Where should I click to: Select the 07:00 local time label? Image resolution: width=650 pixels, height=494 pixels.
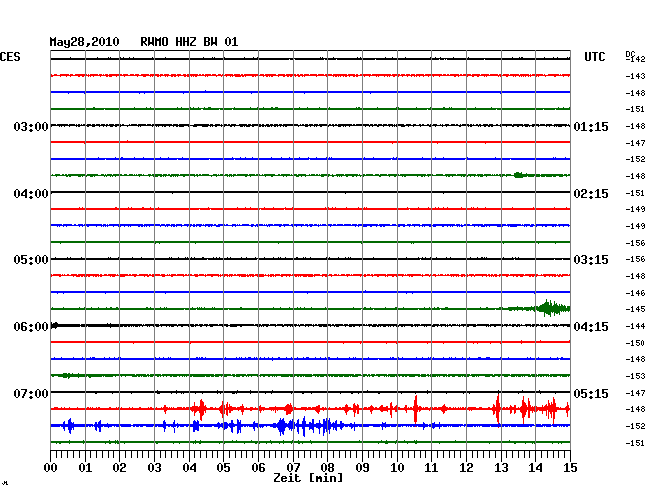pos(31,393)
